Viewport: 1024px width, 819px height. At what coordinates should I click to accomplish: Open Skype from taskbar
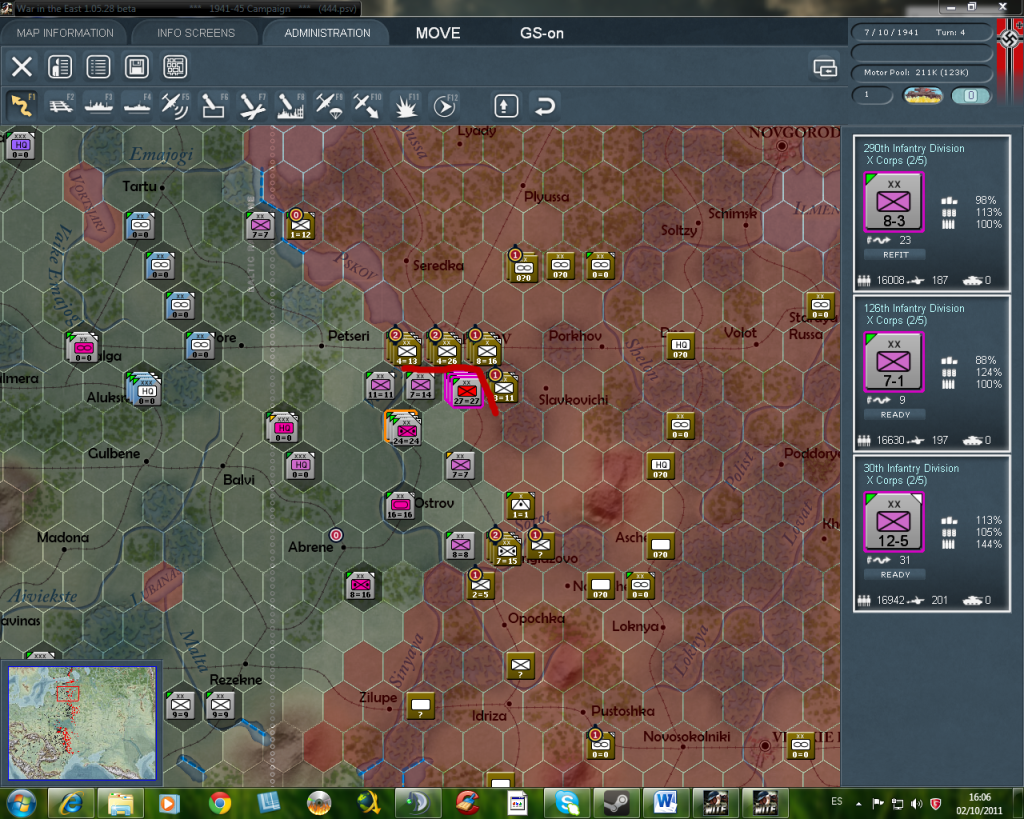(566, 803)
